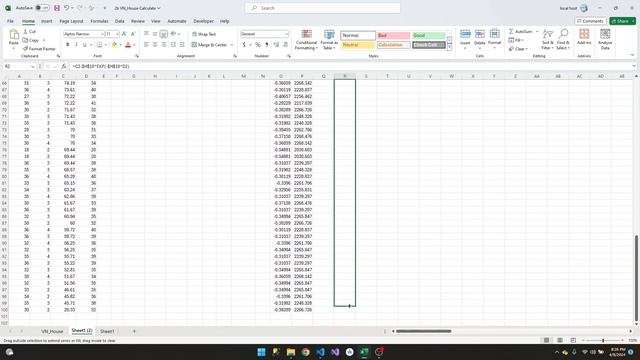Viewport: 640px width, 360px height.
Task: Toggle the AutoSave switch
Action: click(42, 8)
